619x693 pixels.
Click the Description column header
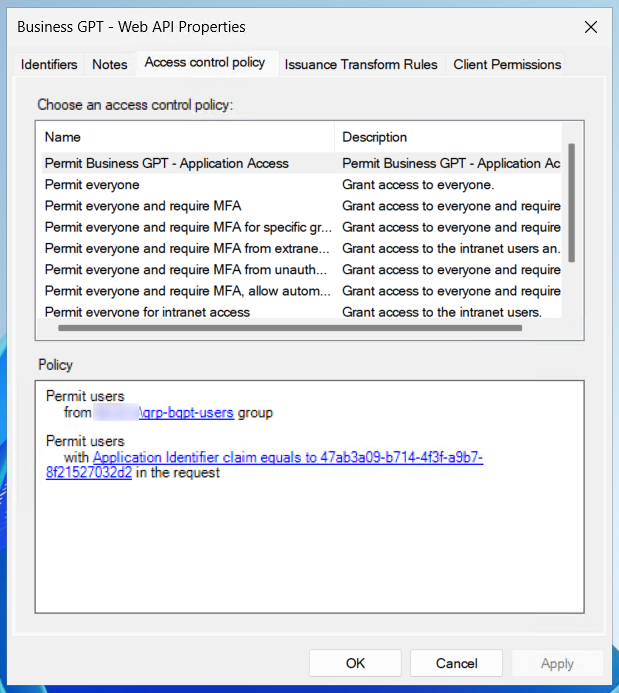click(x=448, y=137)
